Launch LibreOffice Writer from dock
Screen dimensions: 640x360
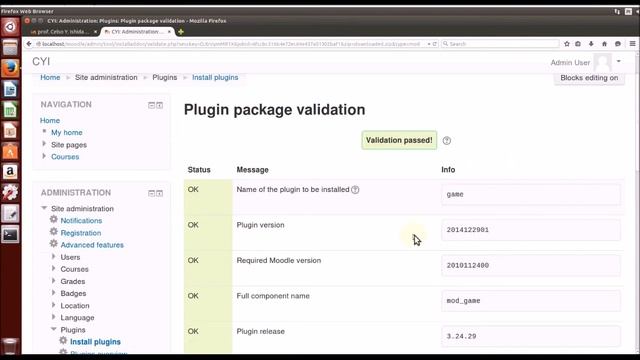(x=10, y=89)
